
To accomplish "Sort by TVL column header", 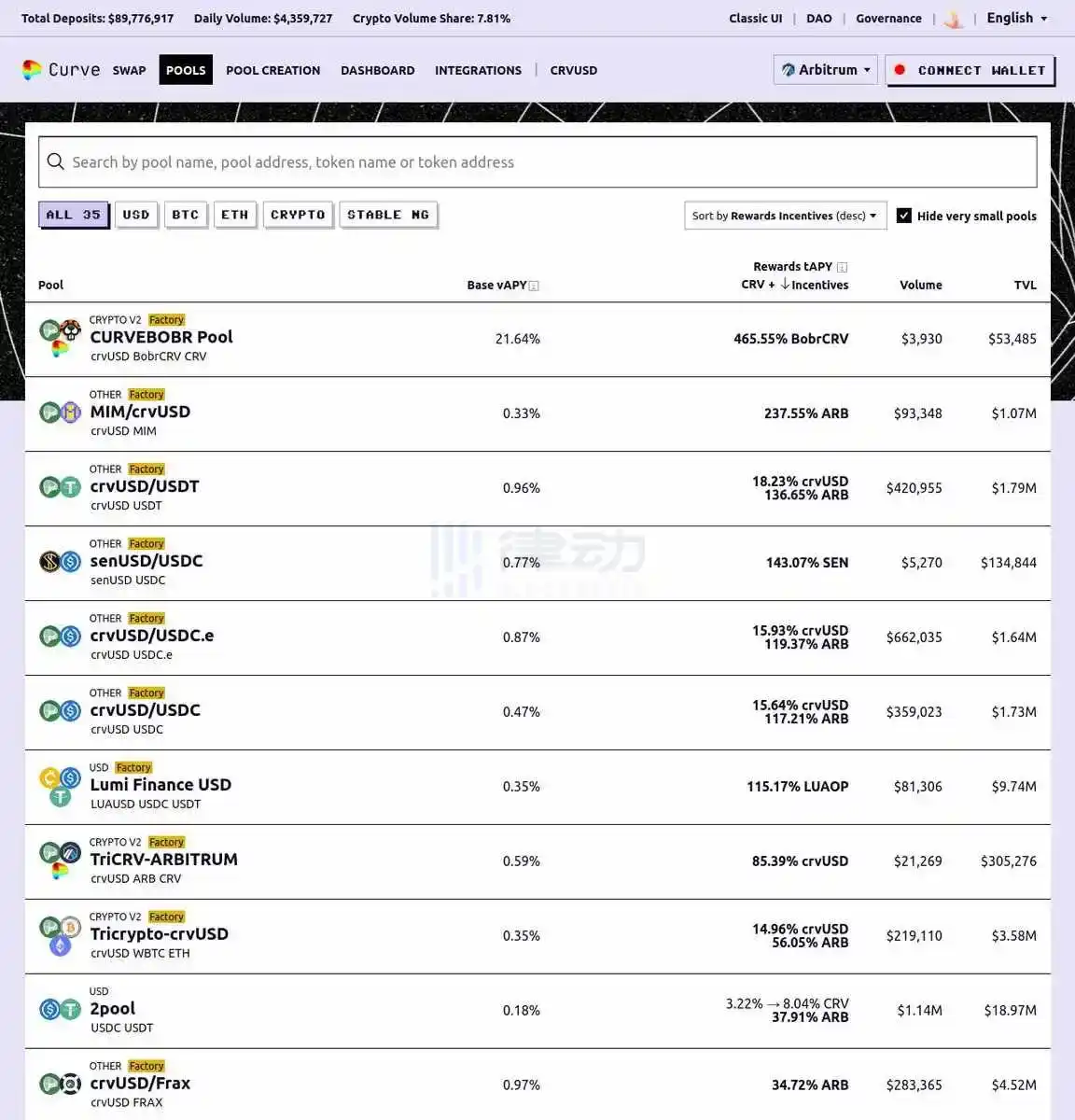I will tap(1026, 286).
